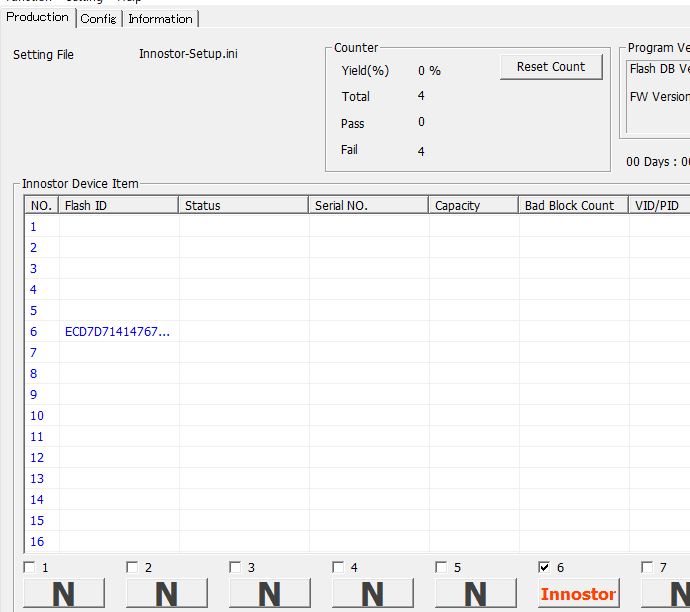Click the Yield(%) label

click(x=365, y=71)
